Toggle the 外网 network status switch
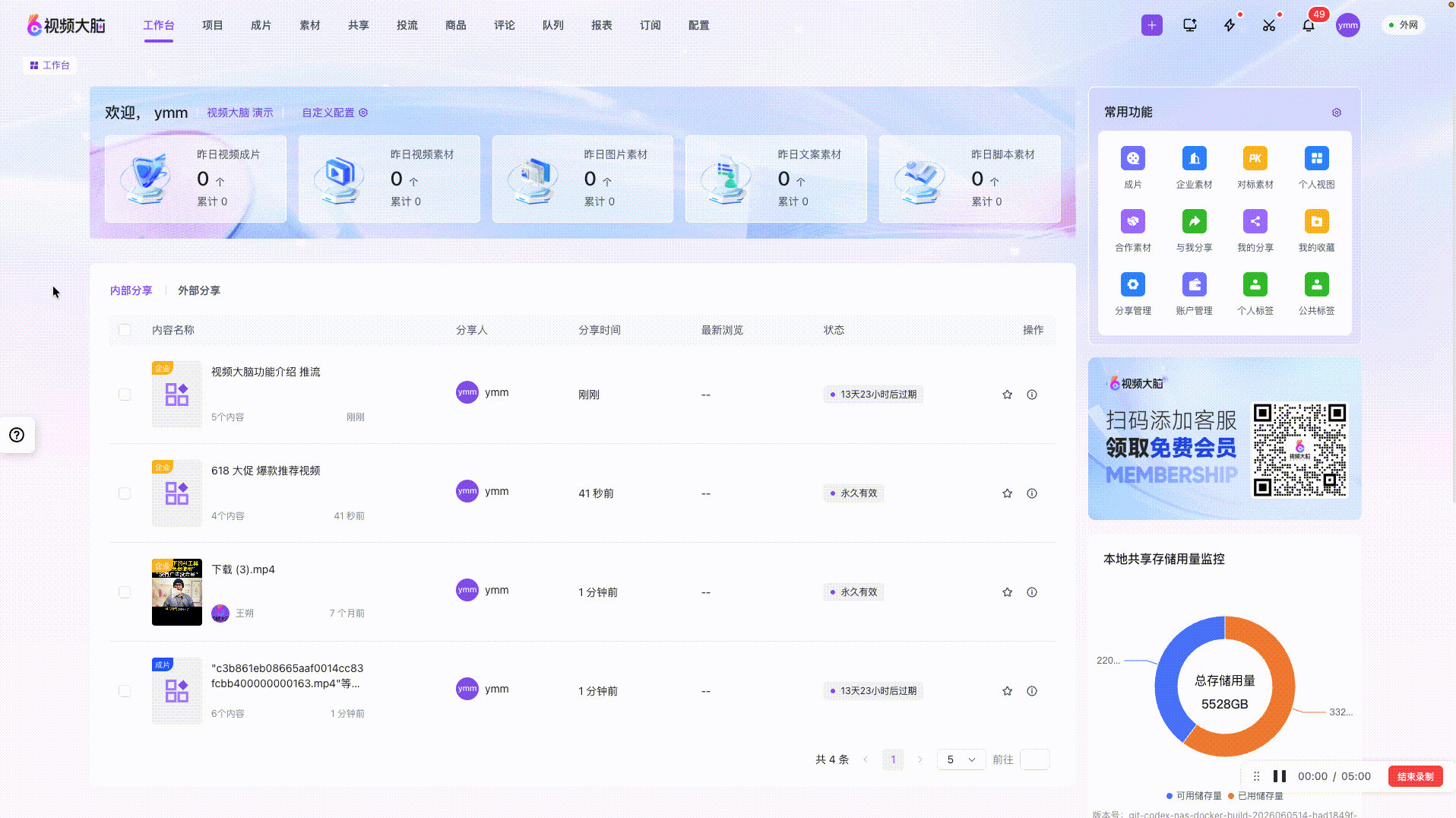The height and width of the screenshot is (818, 1456). point(1403,25)
